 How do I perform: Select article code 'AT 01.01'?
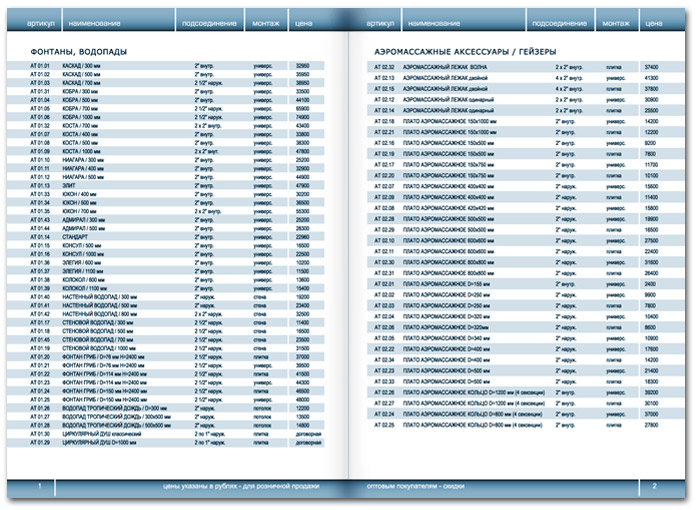pos(40,66)
